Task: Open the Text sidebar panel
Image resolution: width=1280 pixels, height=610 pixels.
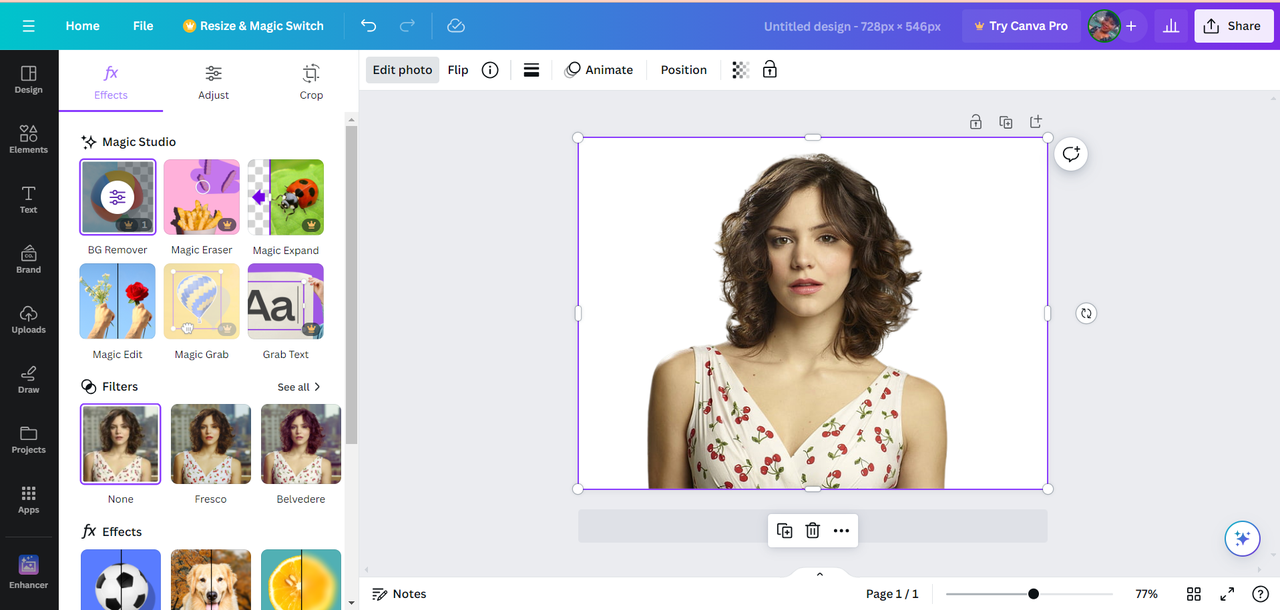Action: click(28, 200)
